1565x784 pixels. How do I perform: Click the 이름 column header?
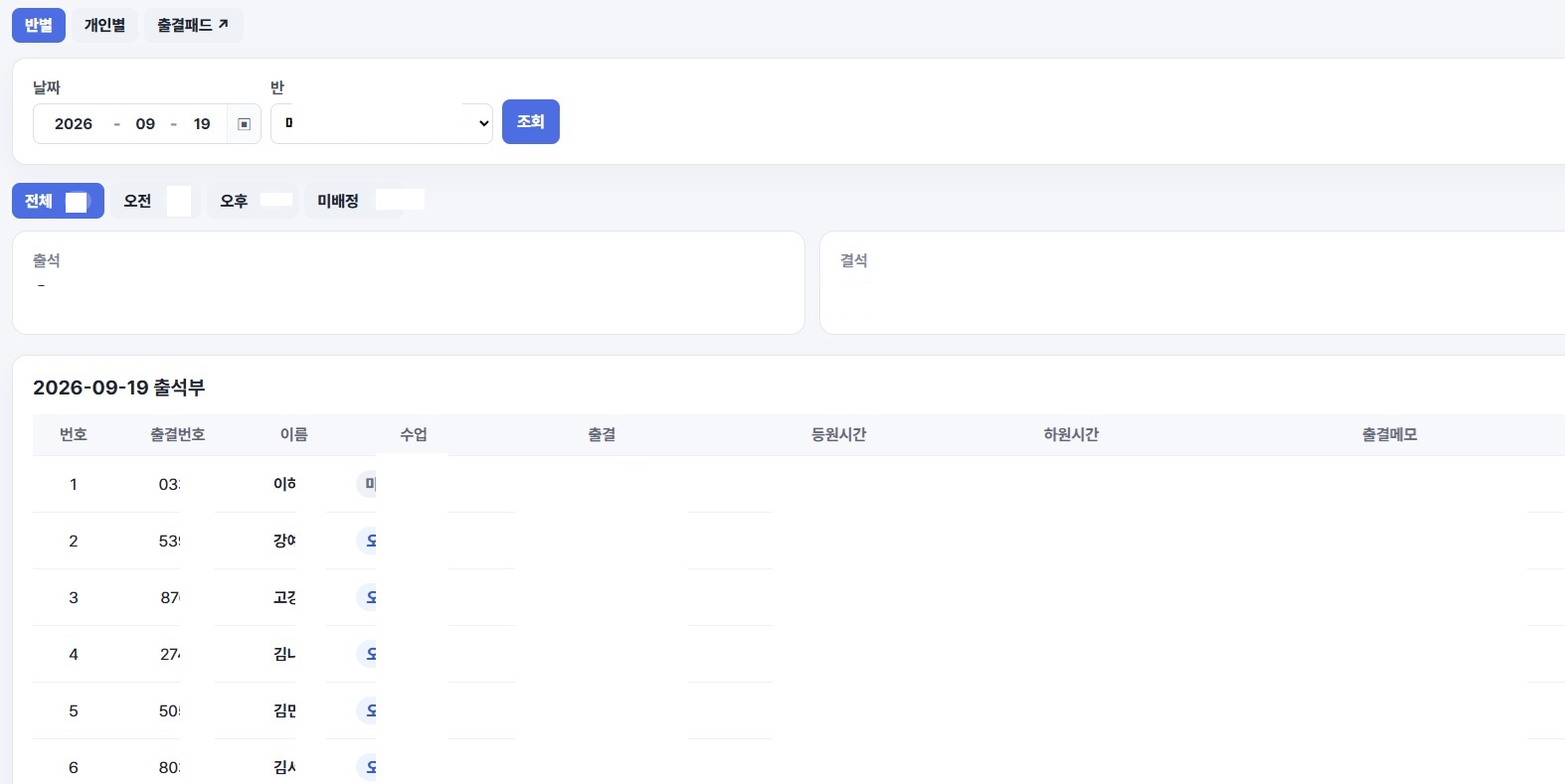(x=294, y=434)
